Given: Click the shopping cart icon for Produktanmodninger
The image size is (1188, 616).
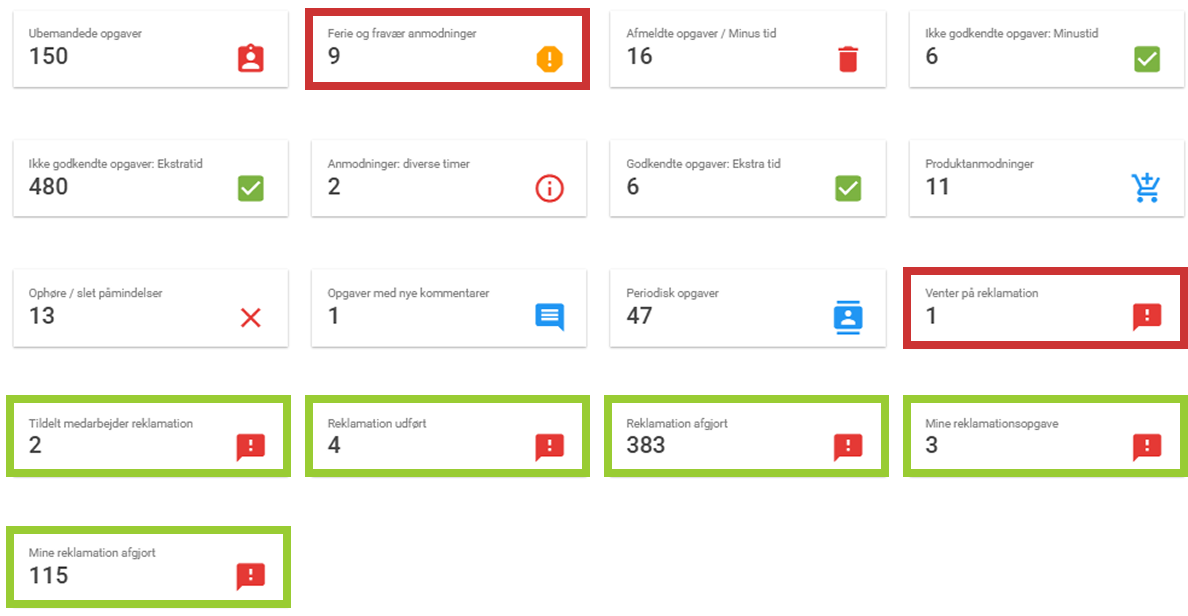Looking at the screenshot, I should (x=1146, y=188).
